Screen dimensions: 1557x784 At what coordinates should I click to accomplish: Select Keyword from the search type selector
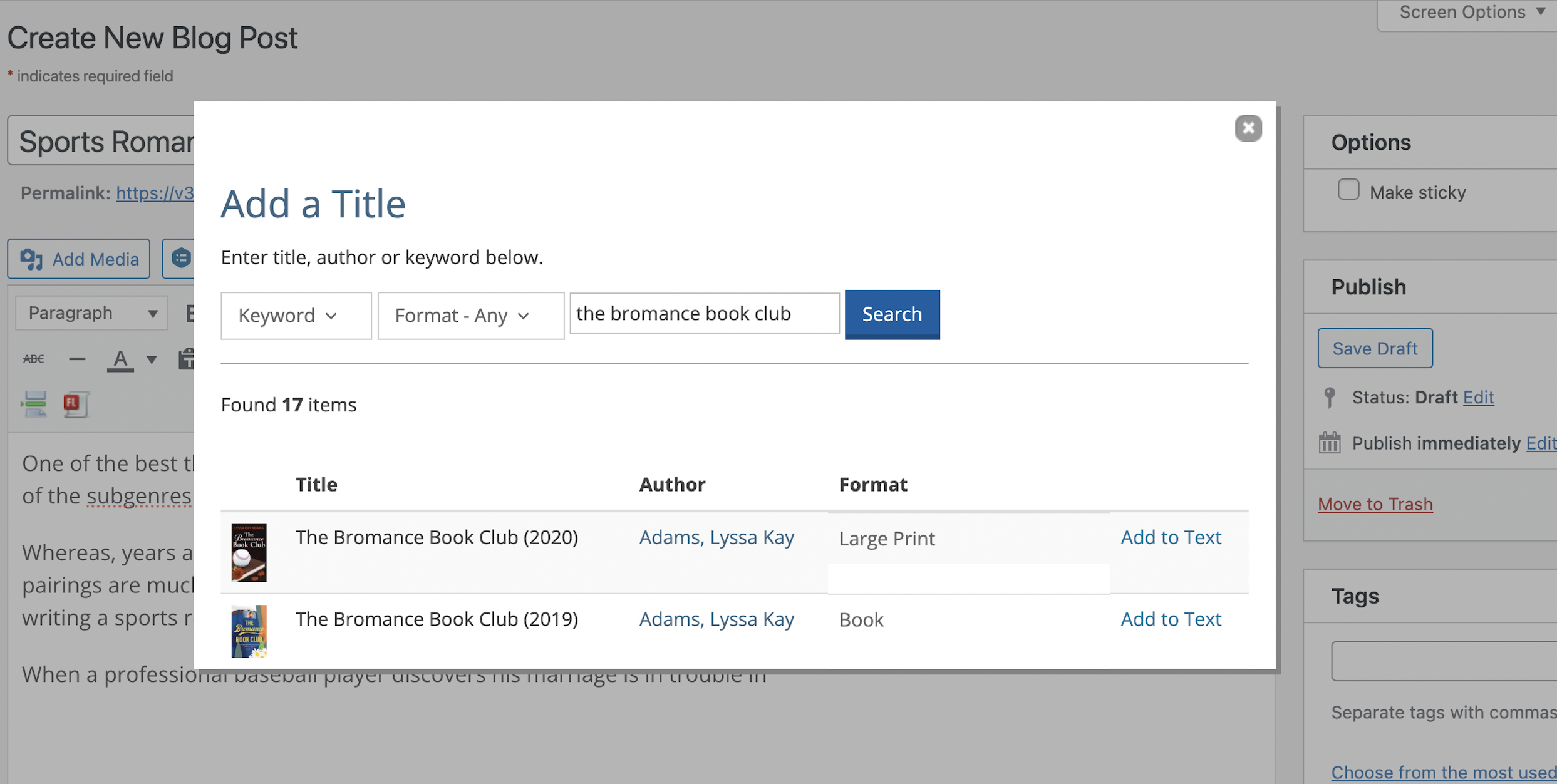[x=295, y=315]
